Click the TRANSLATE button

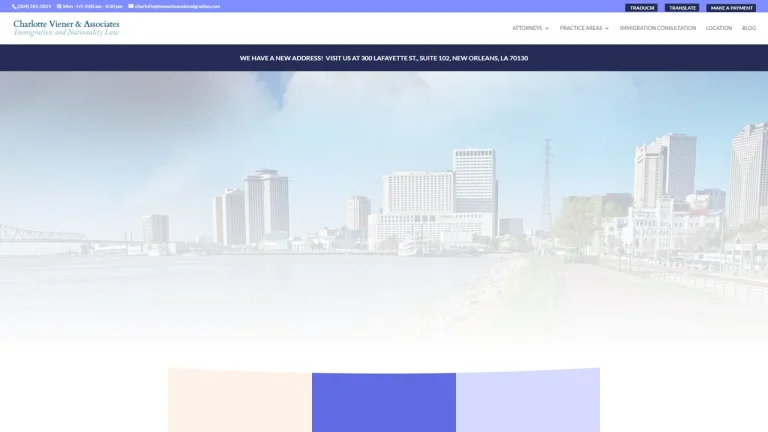[682, 8]
